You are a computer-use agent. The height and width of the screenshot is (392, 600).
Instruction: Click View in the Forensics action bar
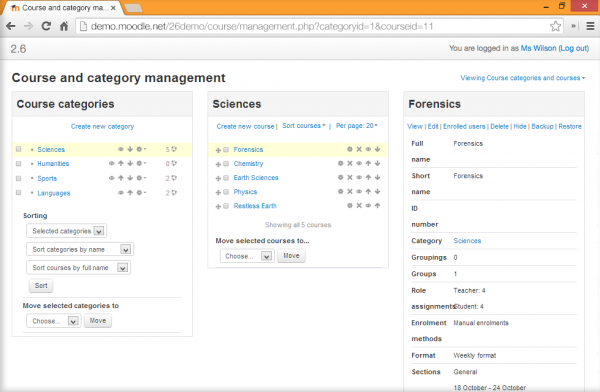415,126
